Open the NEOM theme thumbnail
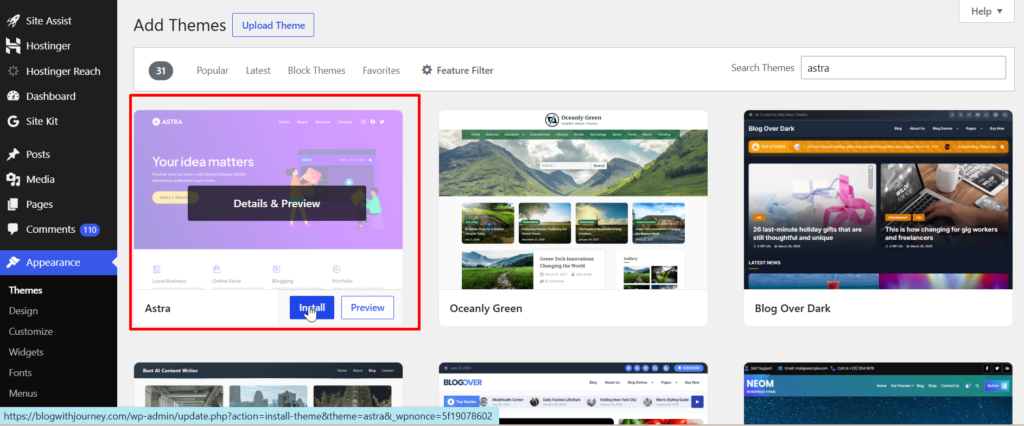The image size is (1024, 426). pos(878,394)
